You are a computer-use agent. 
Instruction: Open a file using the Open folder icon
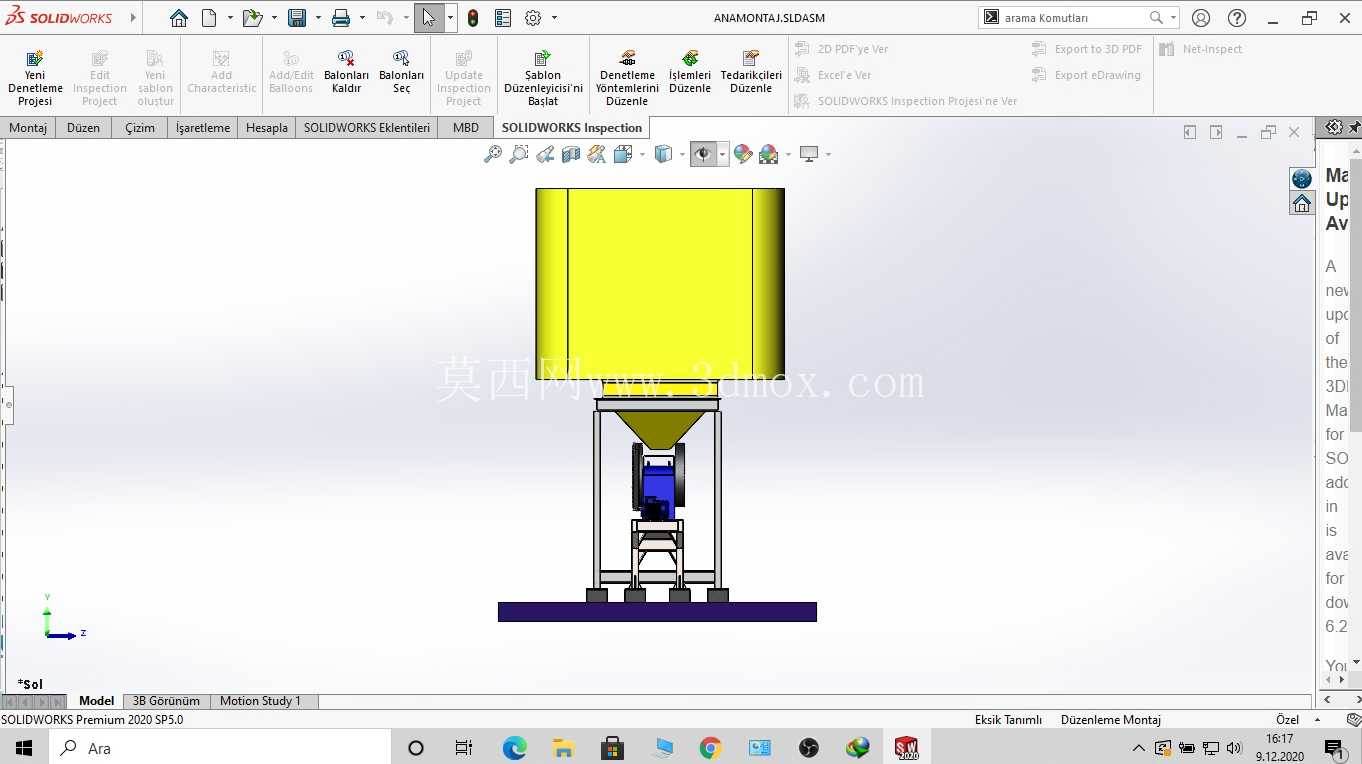(252, 18)
